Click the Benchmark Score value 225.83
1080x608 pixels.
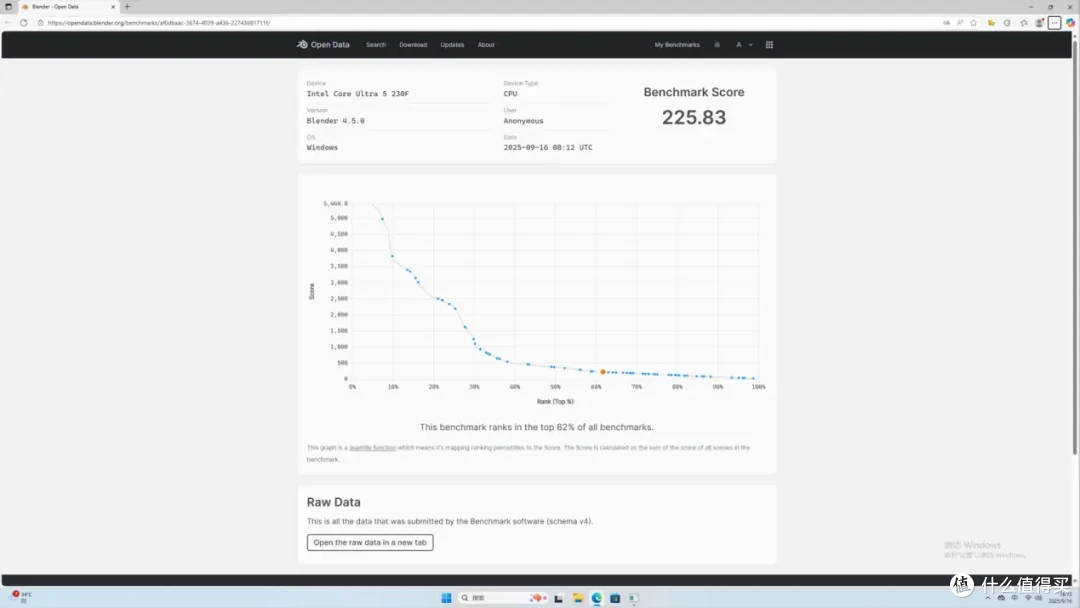coord(694,118)
